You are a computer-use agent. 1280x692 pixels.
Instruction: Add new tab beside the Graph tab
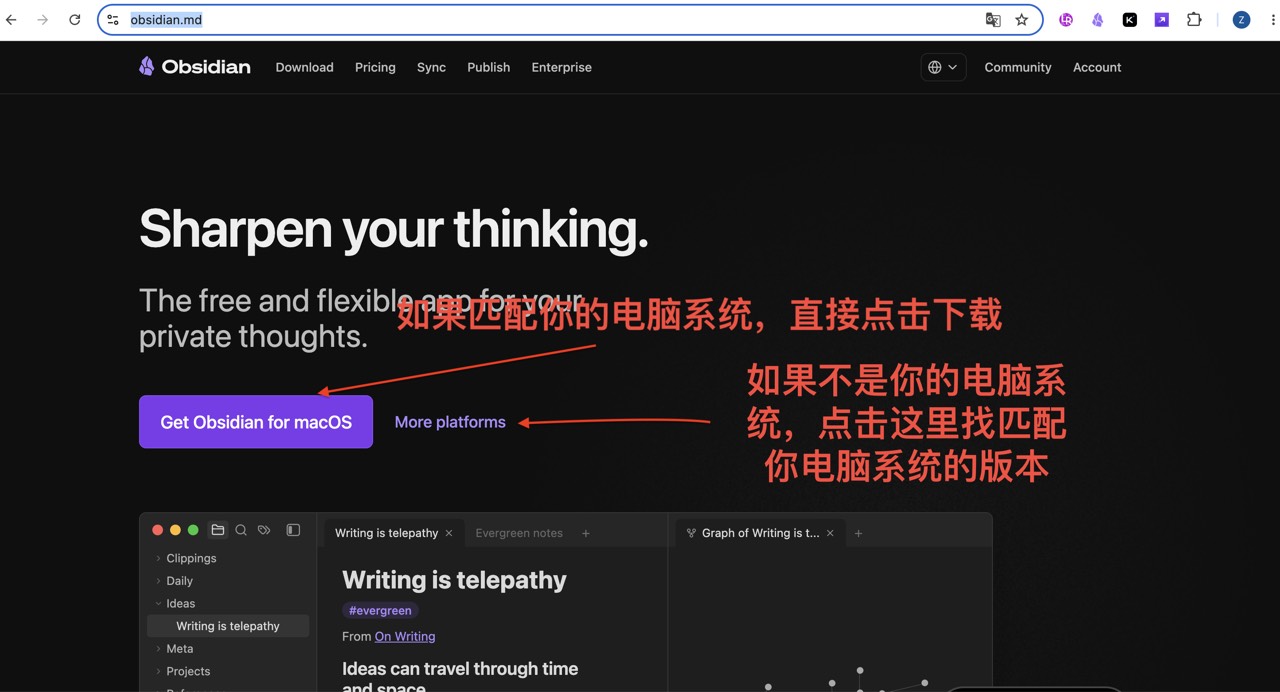point(858,533)
